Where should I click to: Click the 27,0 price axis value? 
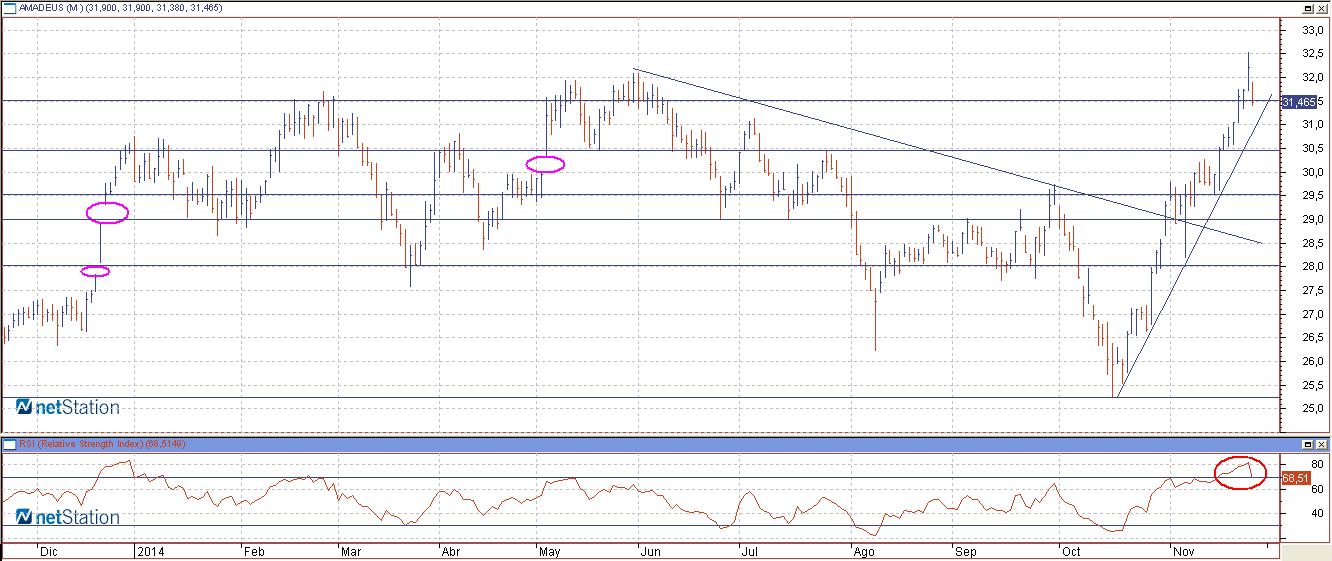[1312, 314]
